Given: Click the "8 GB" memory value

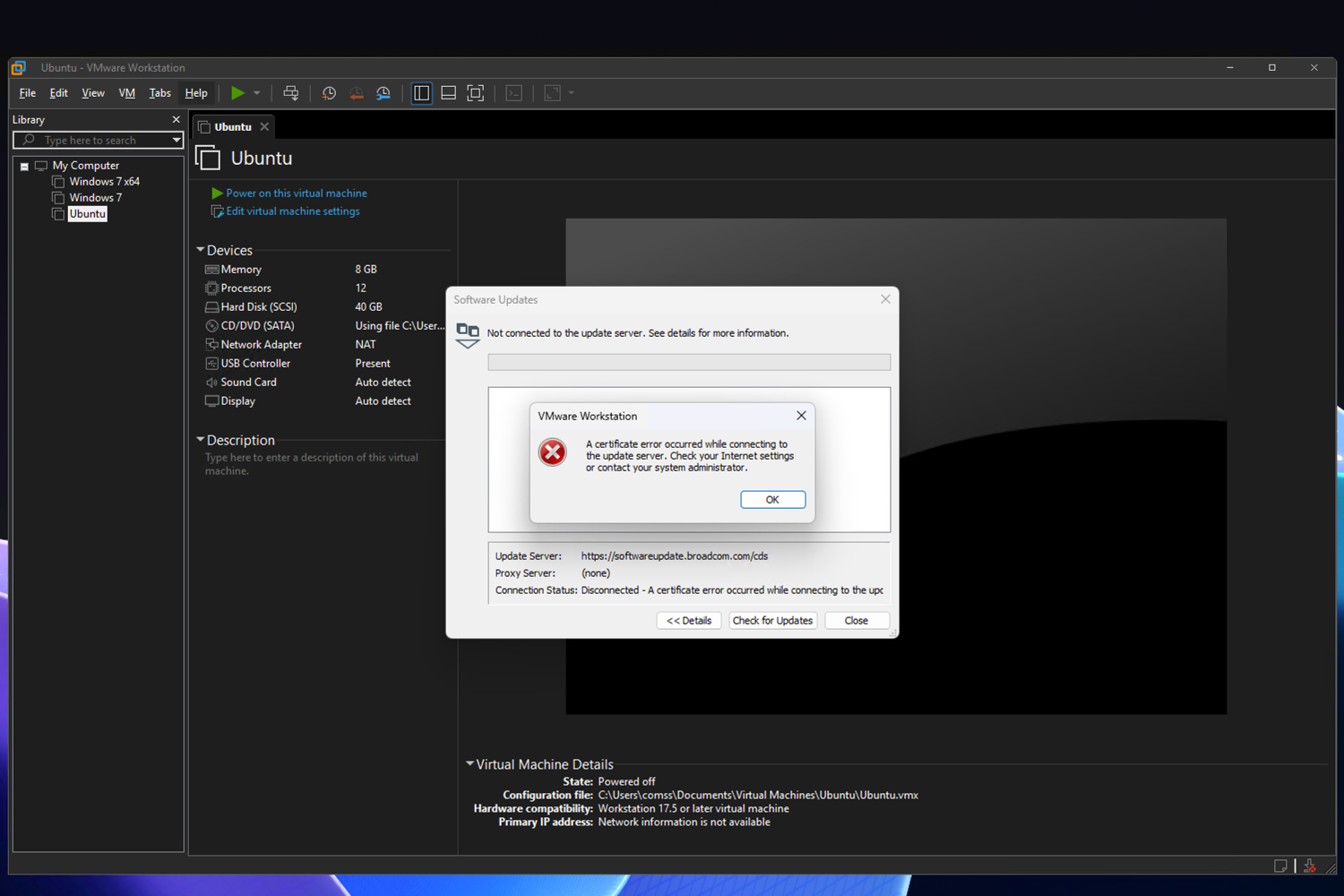Looking at the screenshot, I should click(x=366, y=270).
